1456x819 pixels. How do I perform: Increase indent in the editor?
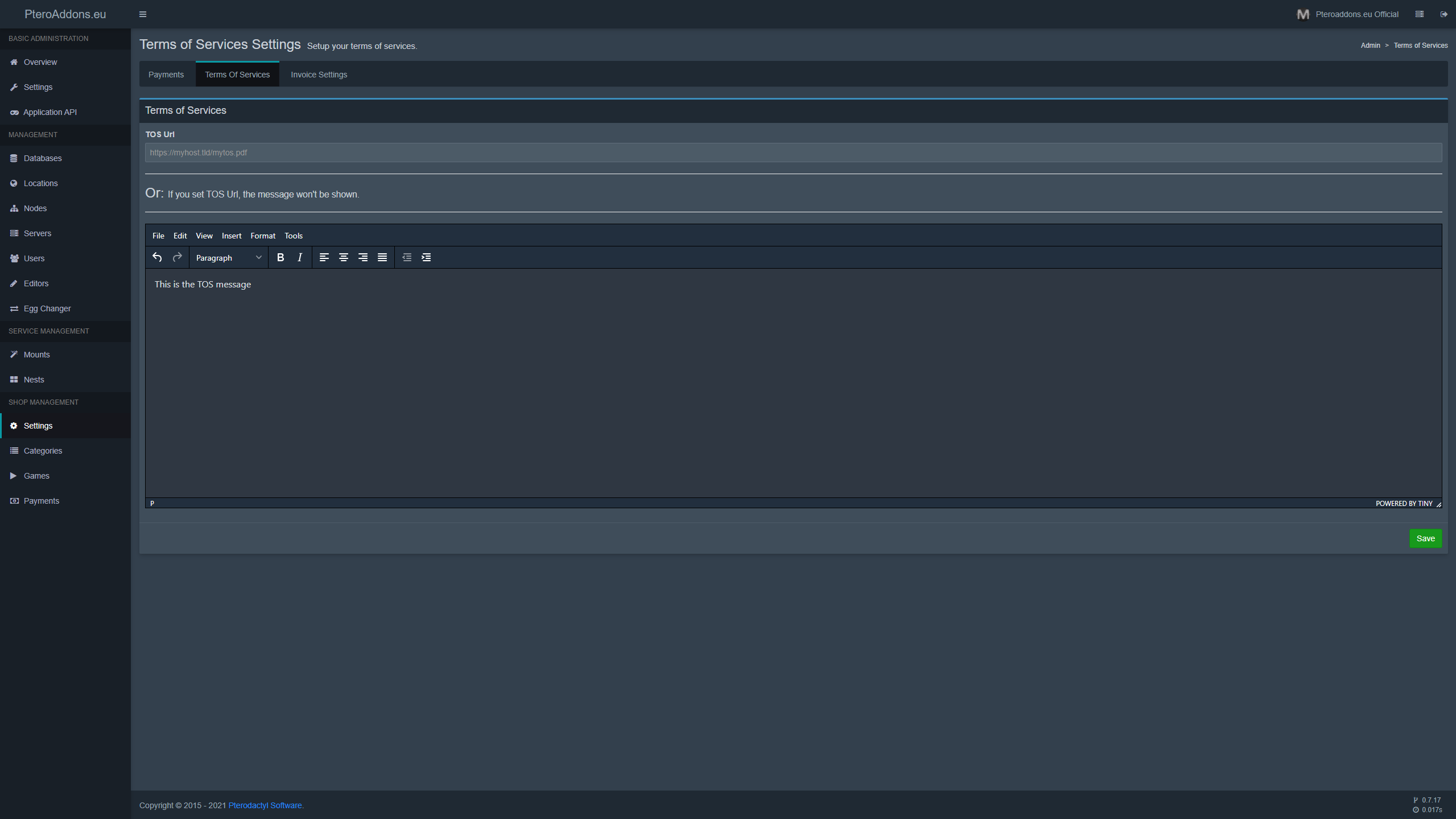click(426, 257)
